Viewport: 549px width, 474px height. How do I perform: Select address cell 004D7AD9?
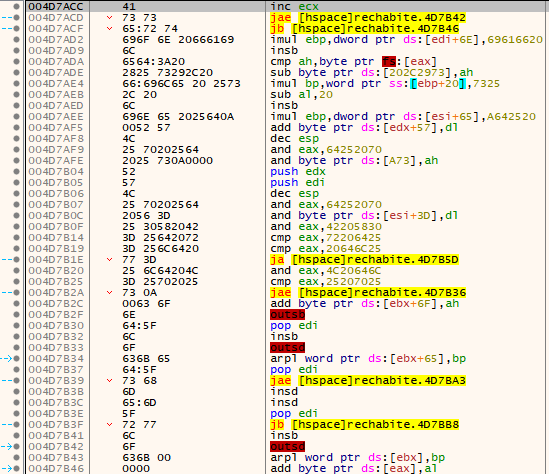point(56,50)
